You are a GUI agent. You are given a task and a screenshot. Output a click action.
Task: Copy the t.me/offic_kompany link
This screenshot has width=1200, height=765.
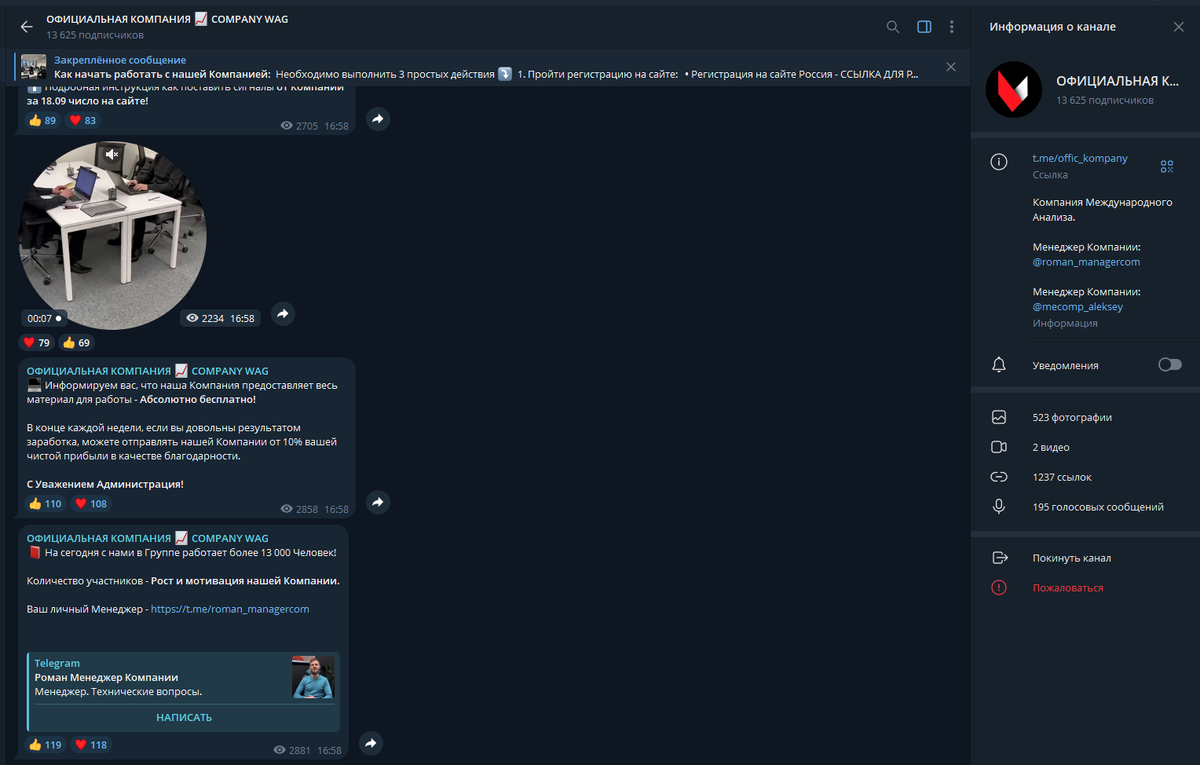tap(1080, 158)
